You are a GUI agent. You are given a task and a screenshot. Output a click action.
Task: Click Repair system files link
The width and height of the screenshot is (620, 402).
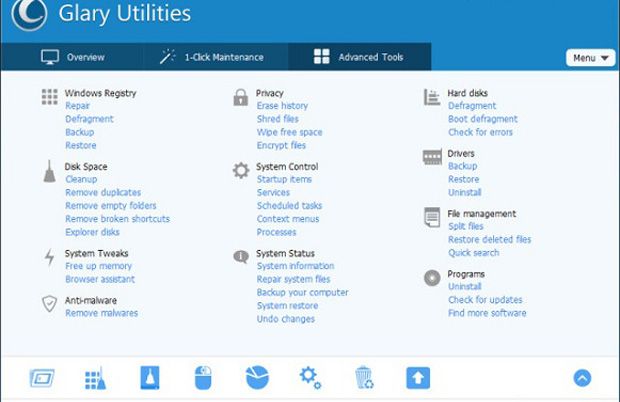click(293, 279)
